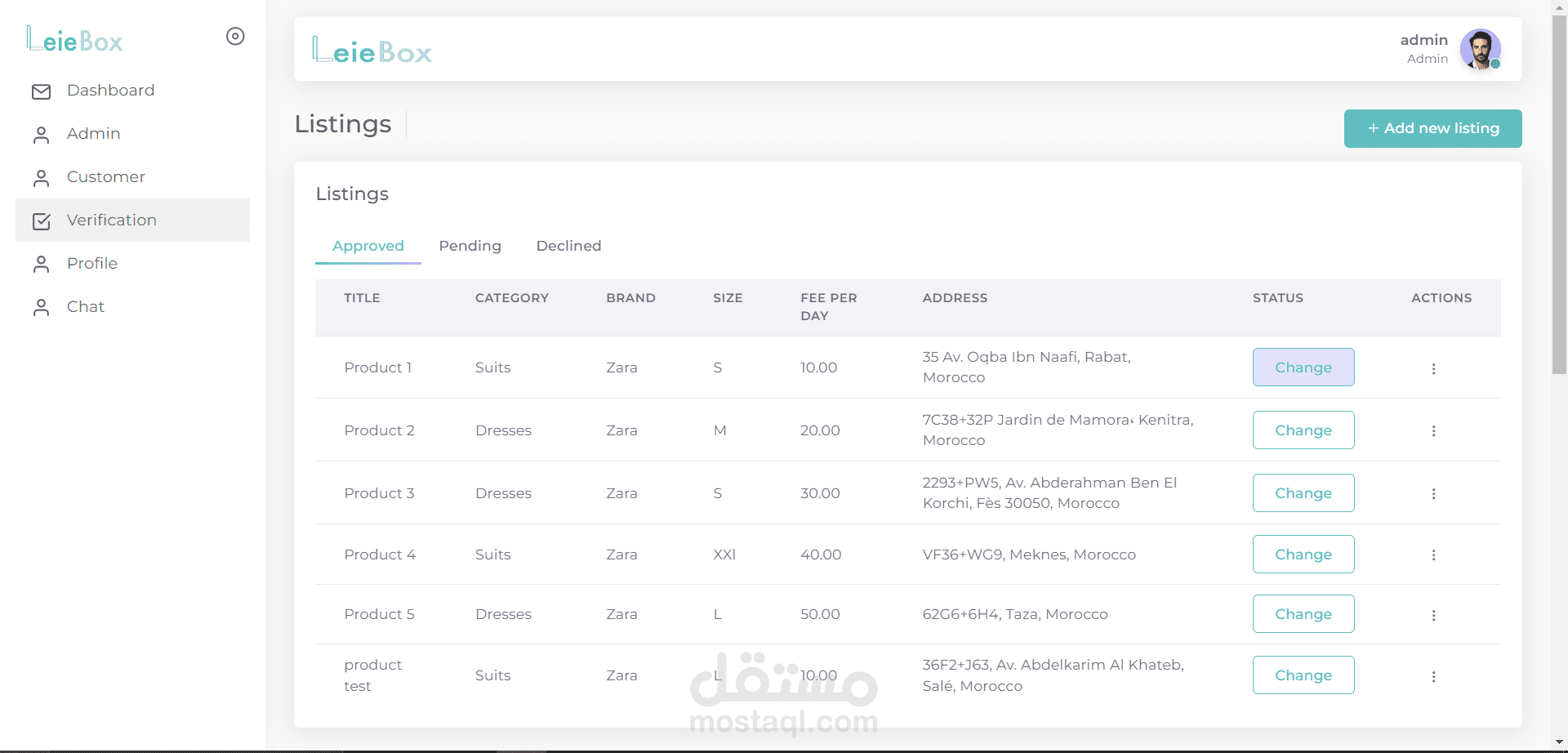Click the Dashboard envelope icon in sidebar

pos(41,91)
